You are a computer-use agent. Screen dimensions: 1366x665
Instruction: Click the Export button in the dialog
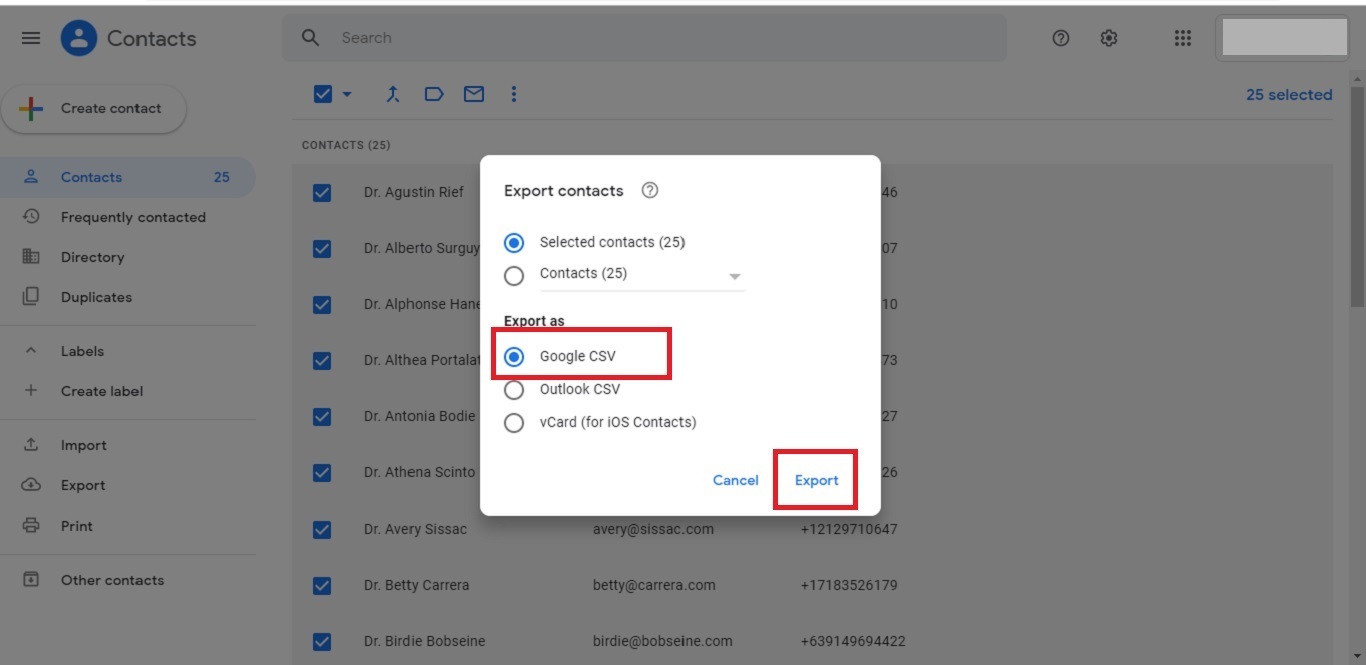pyautogui.click(x=816, y=480)
